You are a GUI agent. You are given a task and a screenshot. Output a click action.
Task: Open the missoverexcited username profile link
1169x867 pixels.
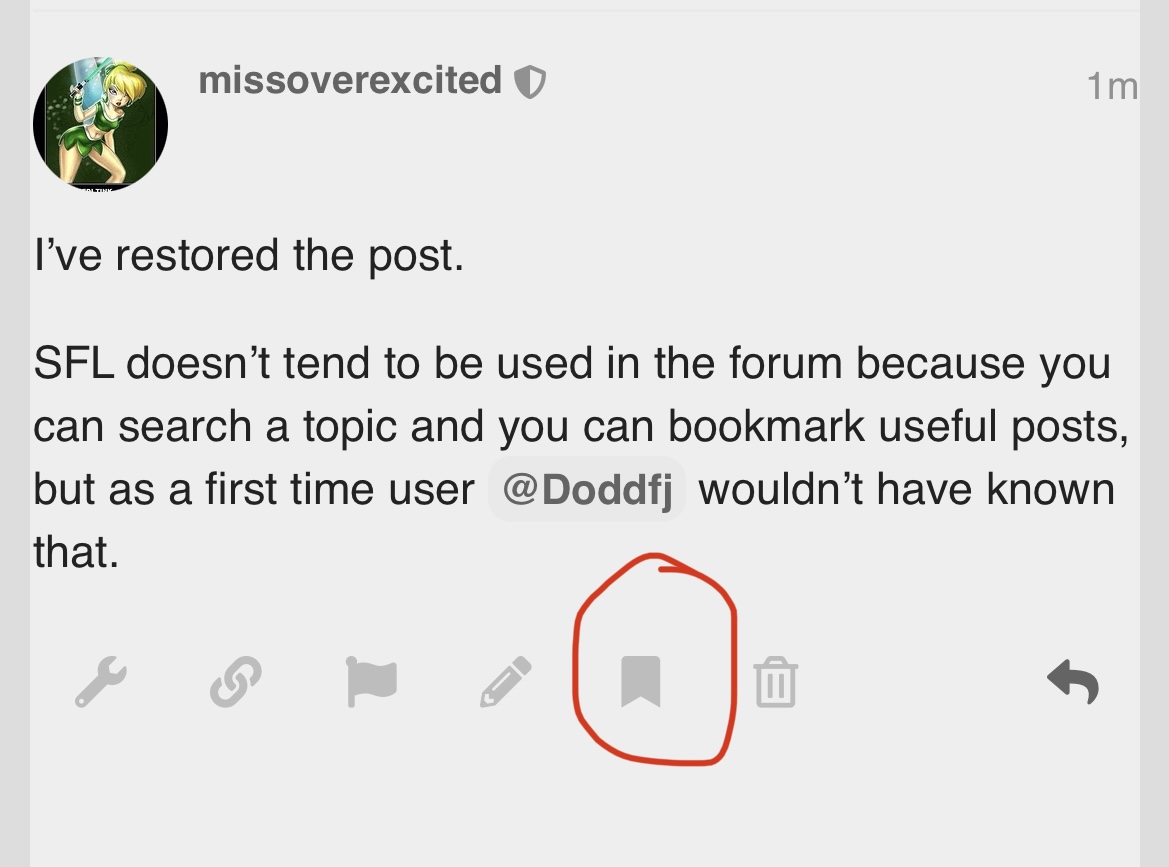point(350,80)
